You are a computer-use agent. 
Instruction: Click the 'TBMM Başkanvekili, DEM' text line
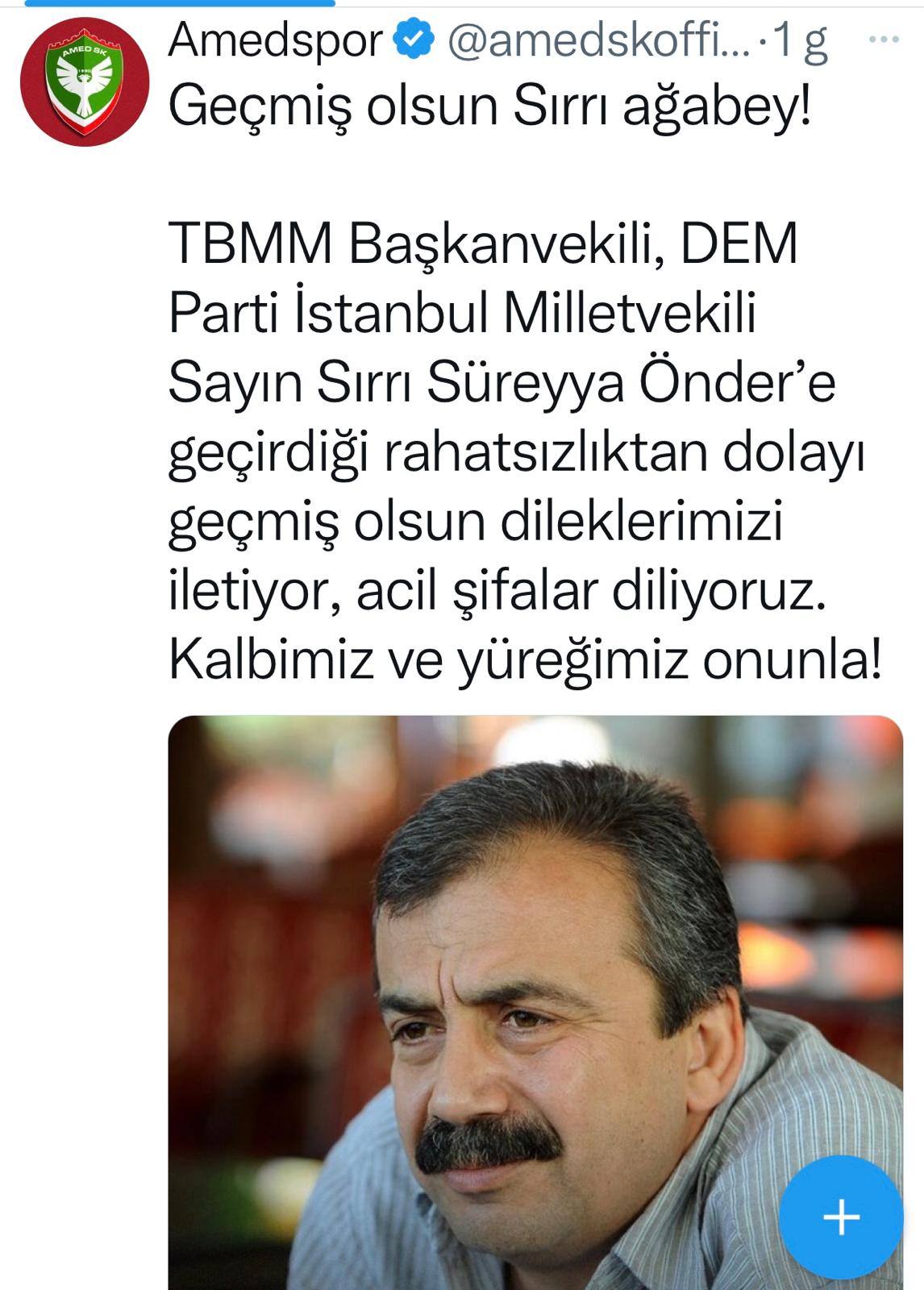click(484, 243)
